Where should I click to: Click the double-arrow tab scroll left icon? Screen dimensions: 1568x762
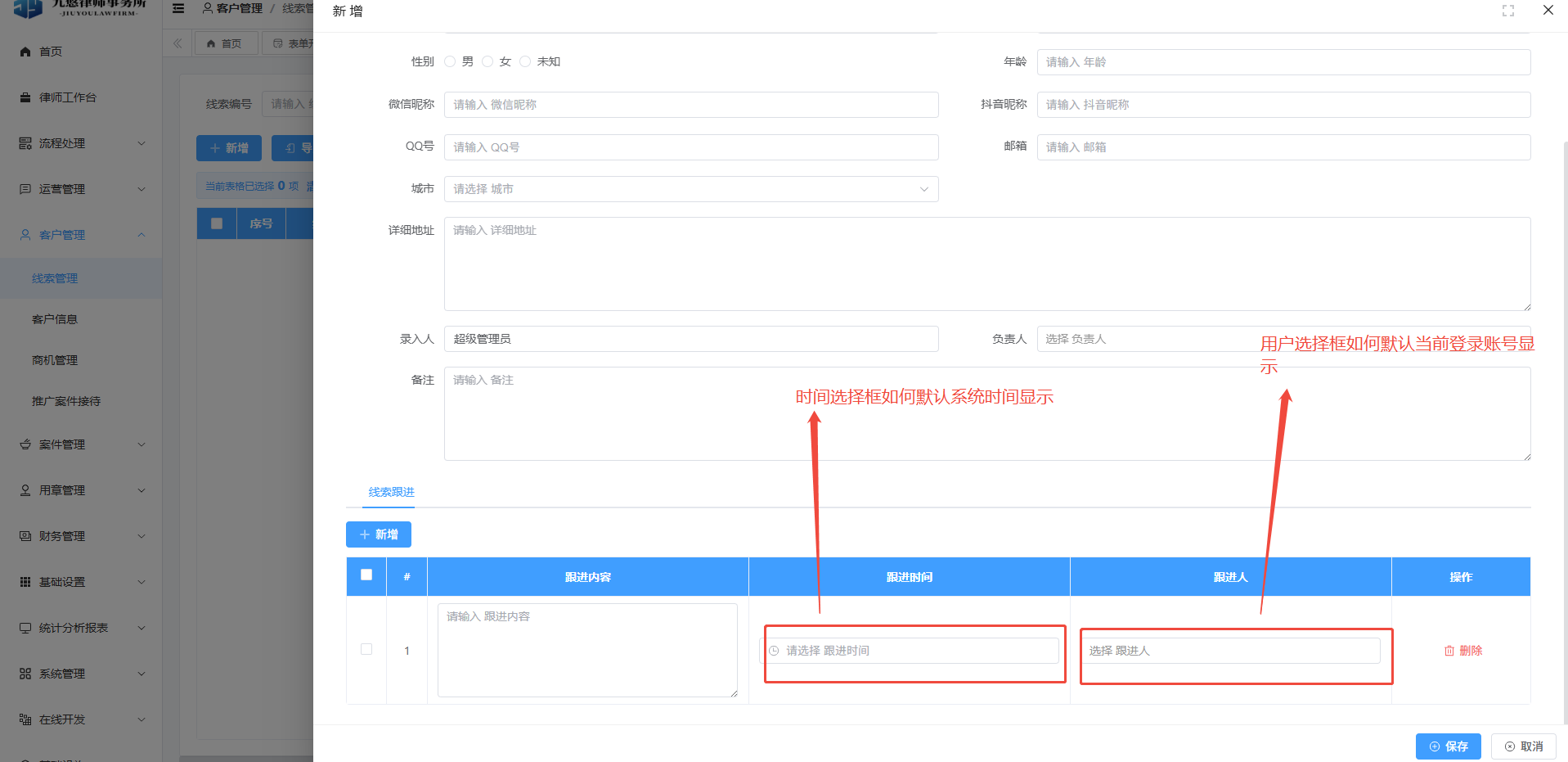click(177, 43)
